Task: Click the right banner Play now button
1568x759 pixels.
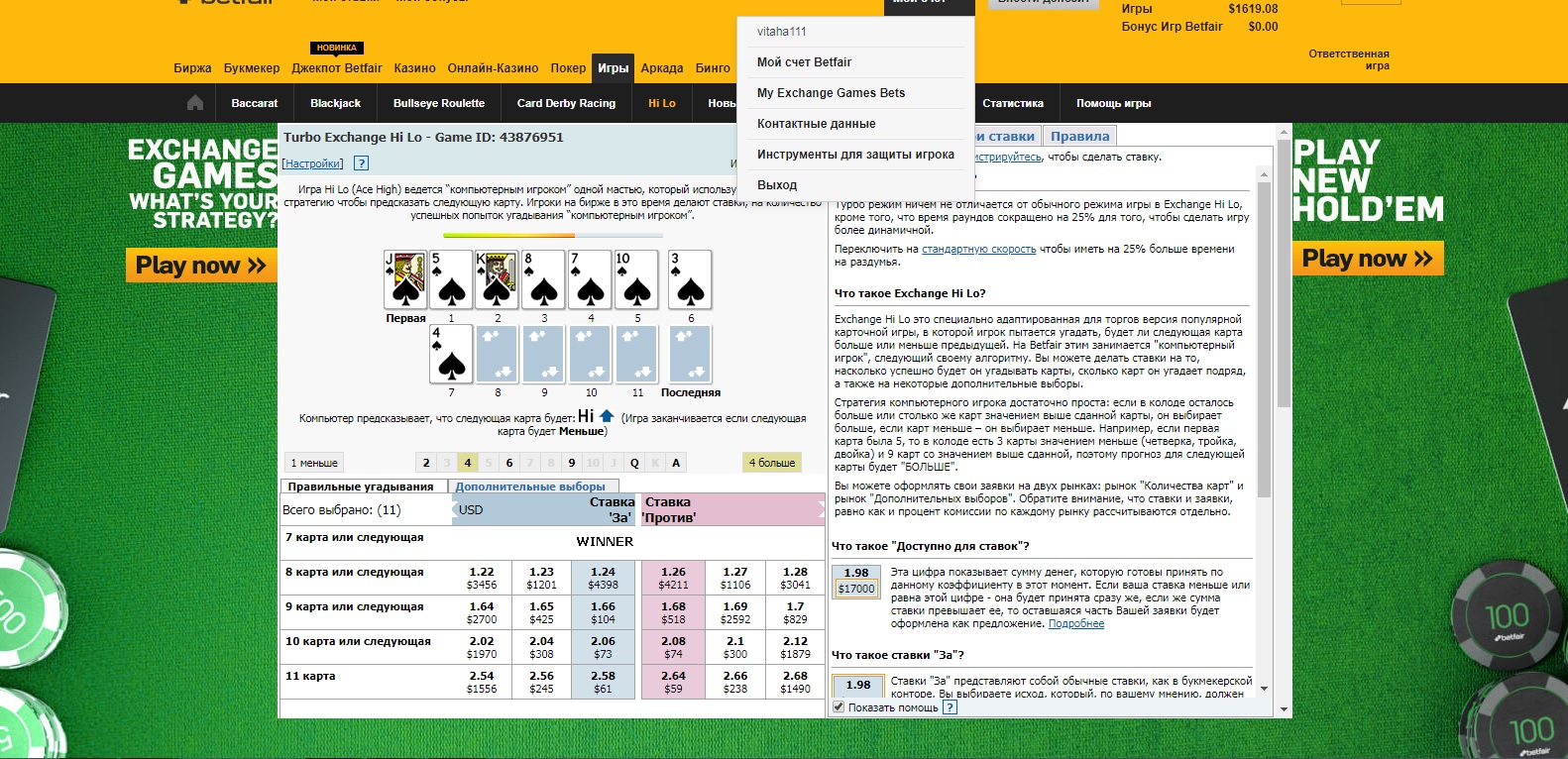Action: pos(1368,259)
